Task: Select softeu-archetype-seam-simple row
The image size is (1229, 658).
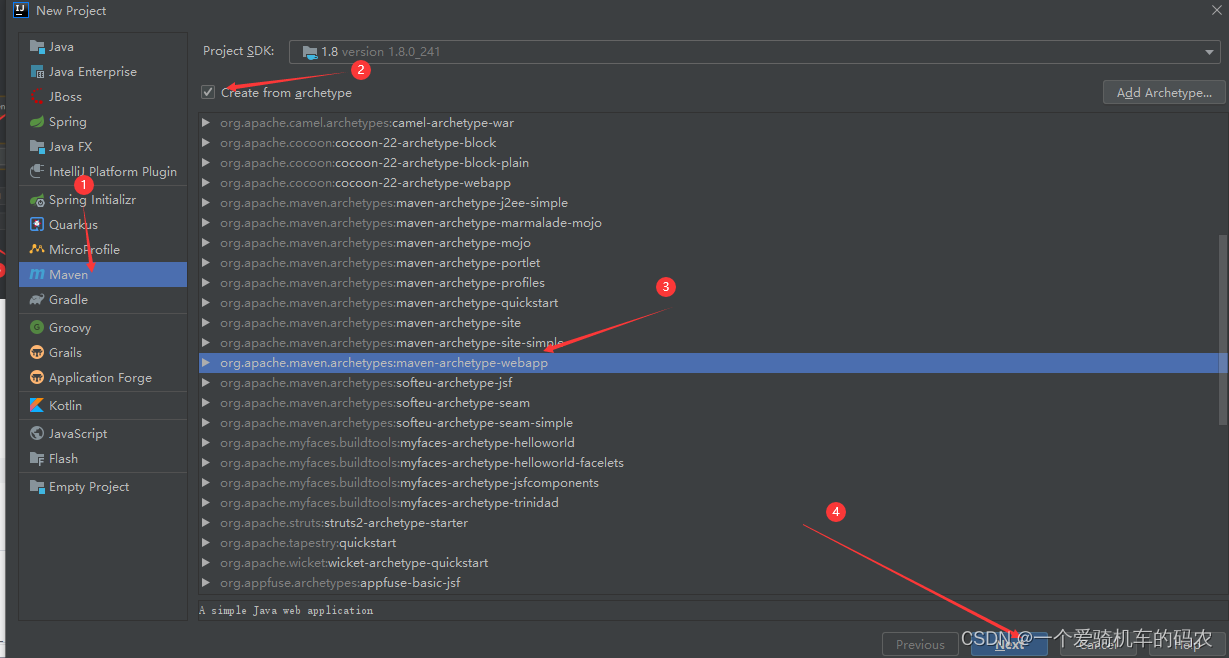Action: pyautogui.click(x=708, y=423)
